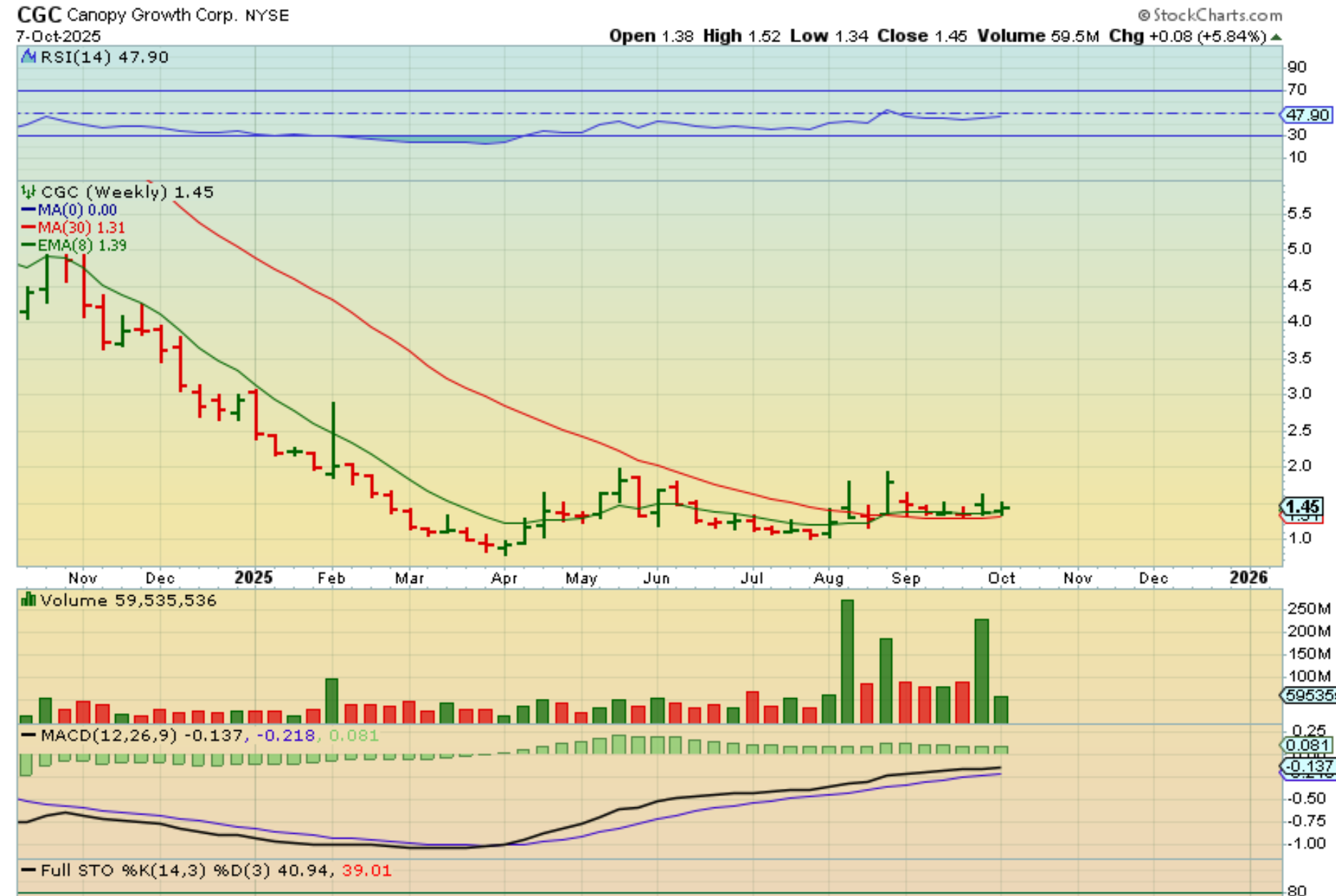Click the 2026 year label on time axis
The image size is (1336, 896).
coord(1248,577)
